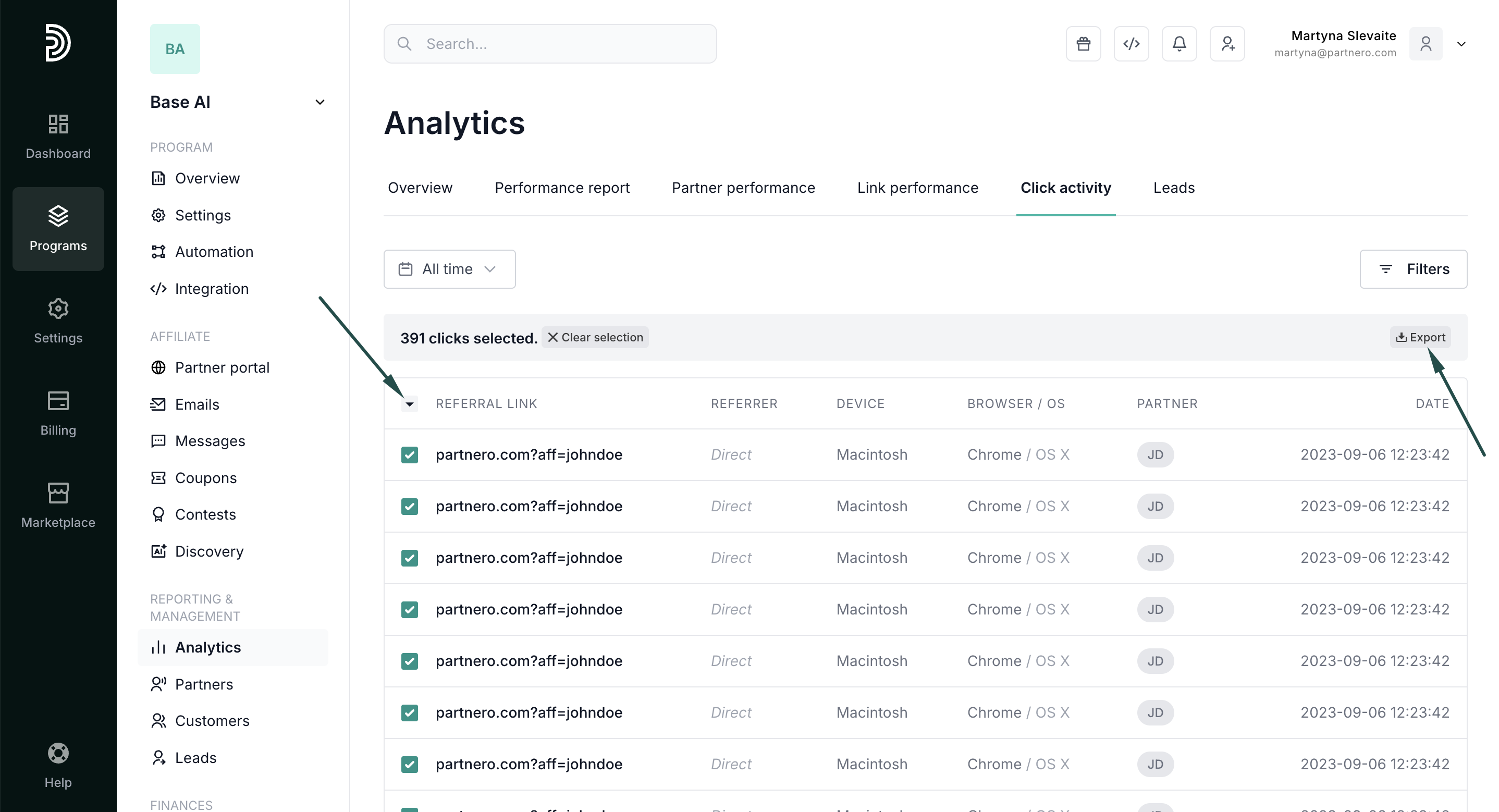Viewport: 1499px width, 812px height.
Task: Open Marketplace in the dark sidebar
Action: tap(58, 505)
